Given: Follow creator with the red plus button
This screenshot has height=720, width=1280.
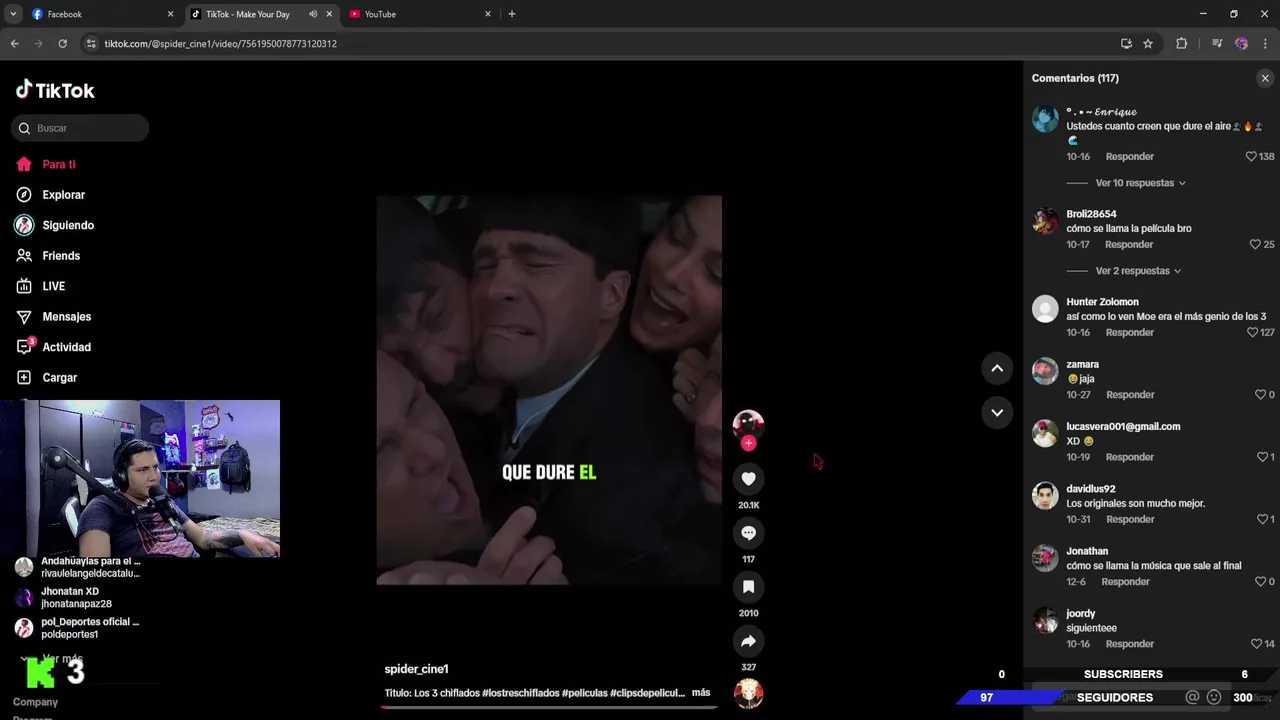Looking at the screenshot, I should (748, 443).
